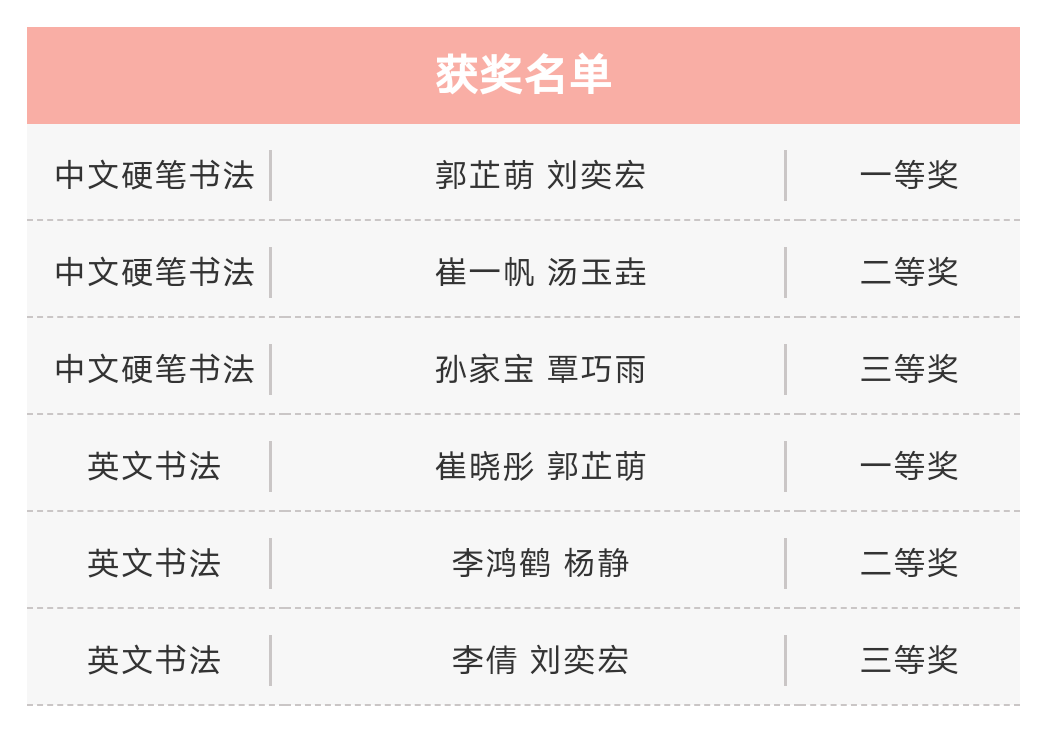Click the name 汤玉垚
Image resolution: width=1042 pixels, height=746 pixels.
(597, 273)
